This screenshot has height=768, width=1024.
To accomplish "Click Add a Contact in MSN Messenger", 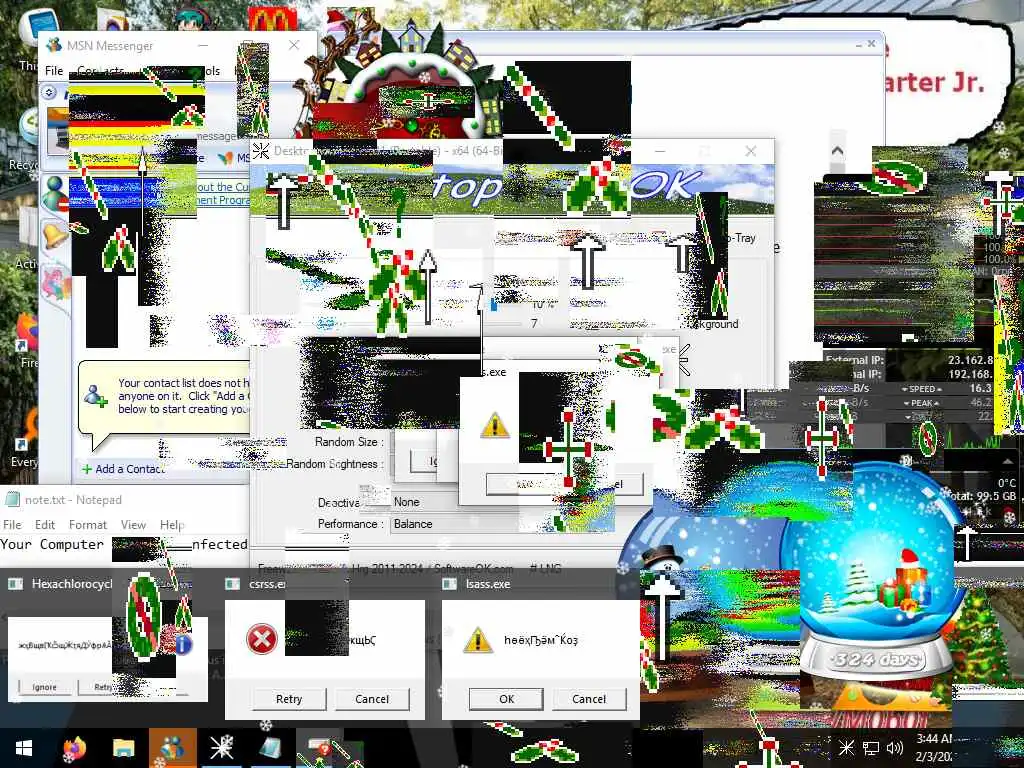I will pyautogui.click(x=124, y=469).
